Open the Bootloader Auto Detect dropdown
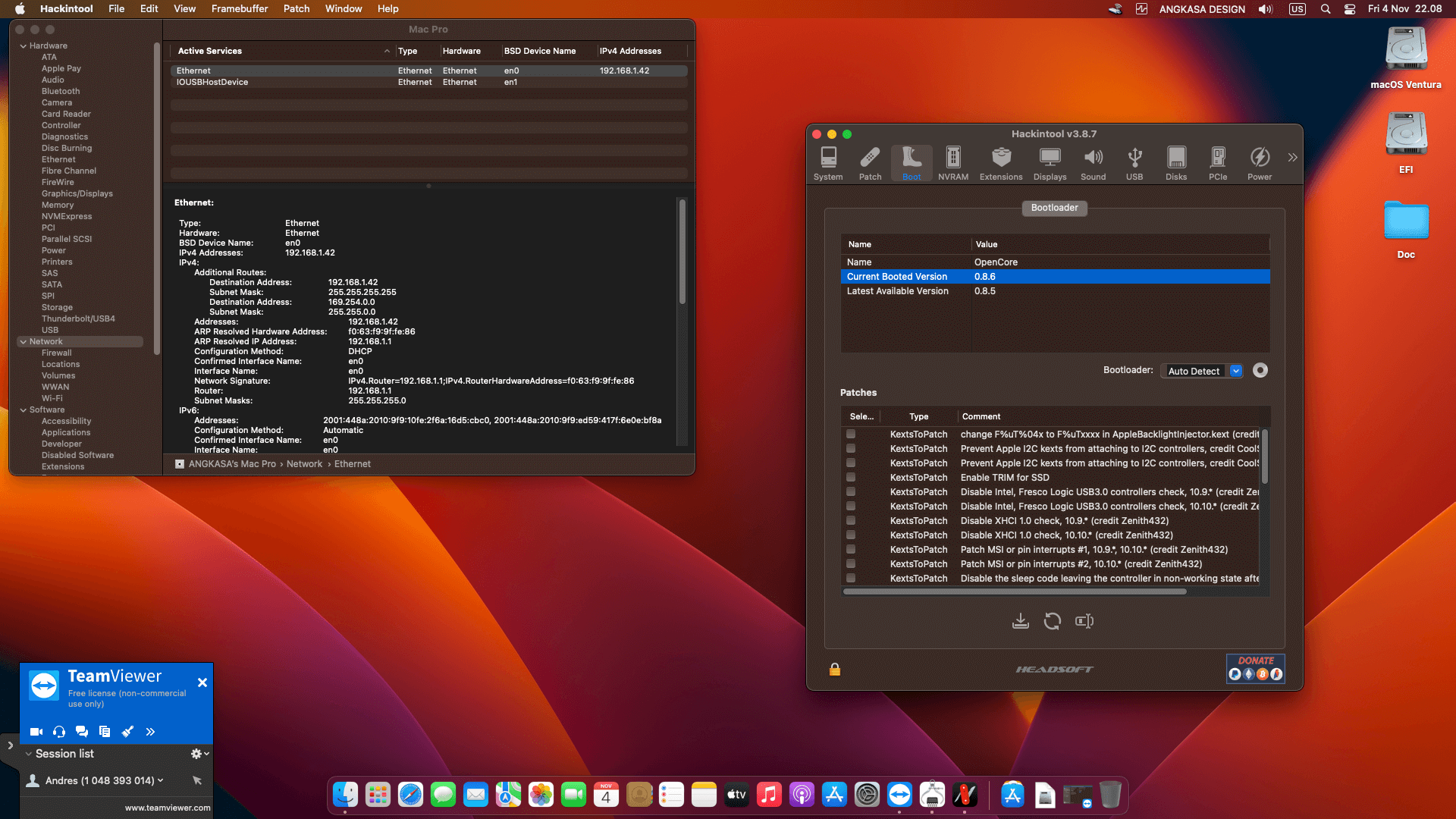This screenshot has height=819, width=1456. coord(1202,371)
